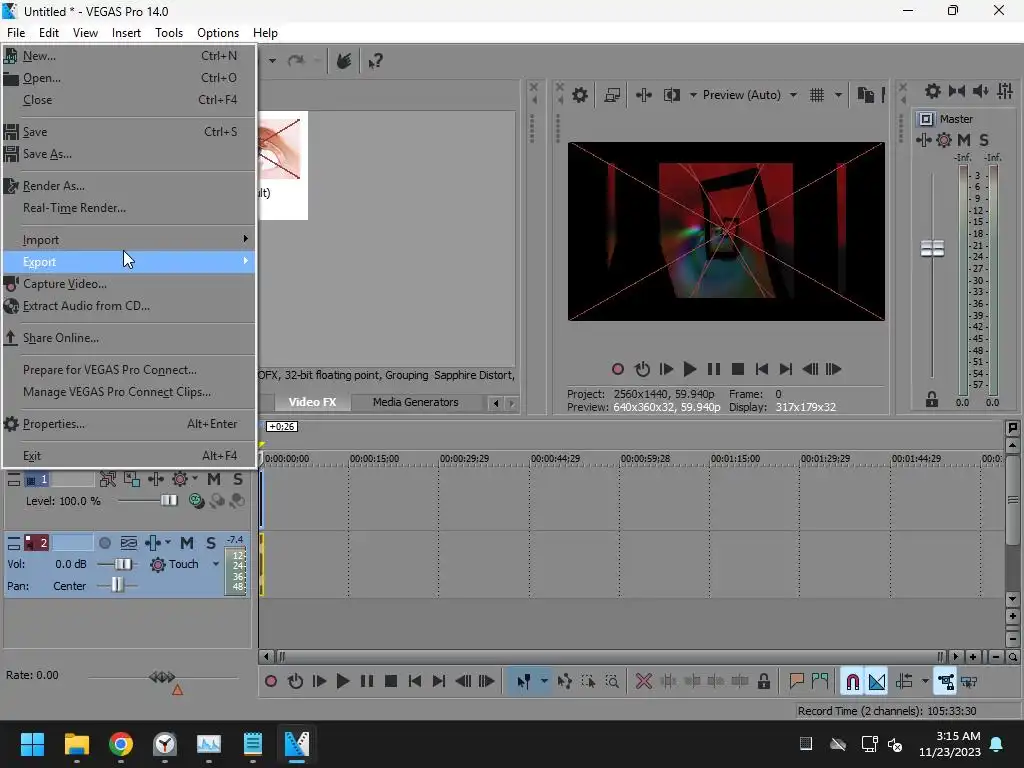The image size is (1024, 768).
Task: Mute the Master bus
Action: (964, 140)
